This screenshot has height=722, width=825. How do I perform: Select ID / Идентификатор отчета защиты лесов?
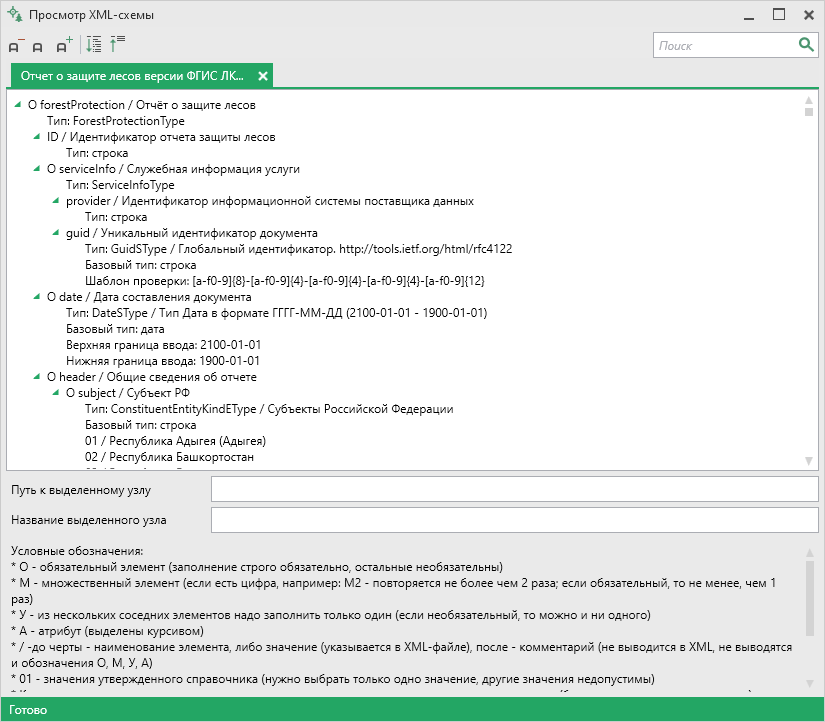point(161,137)
